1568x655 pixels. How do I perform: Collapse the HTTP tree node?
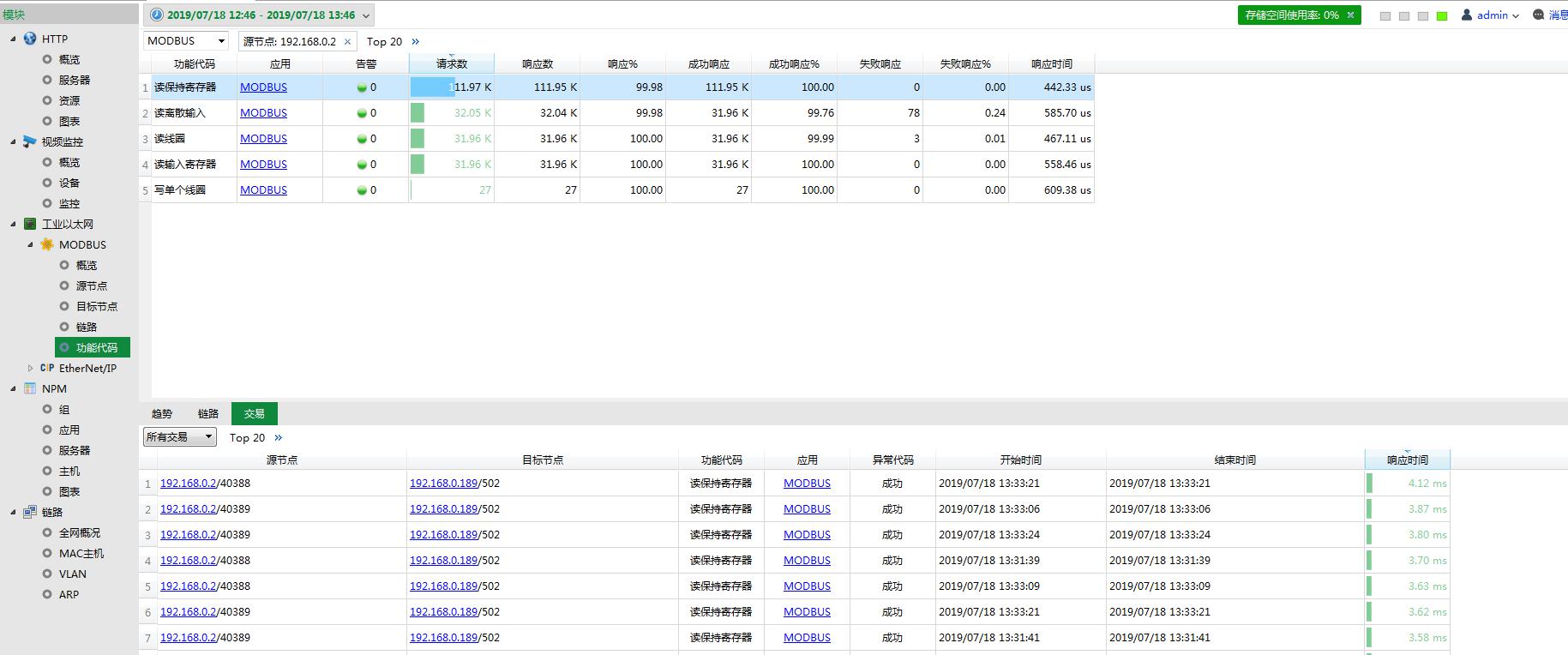click(x=13, y=39)
